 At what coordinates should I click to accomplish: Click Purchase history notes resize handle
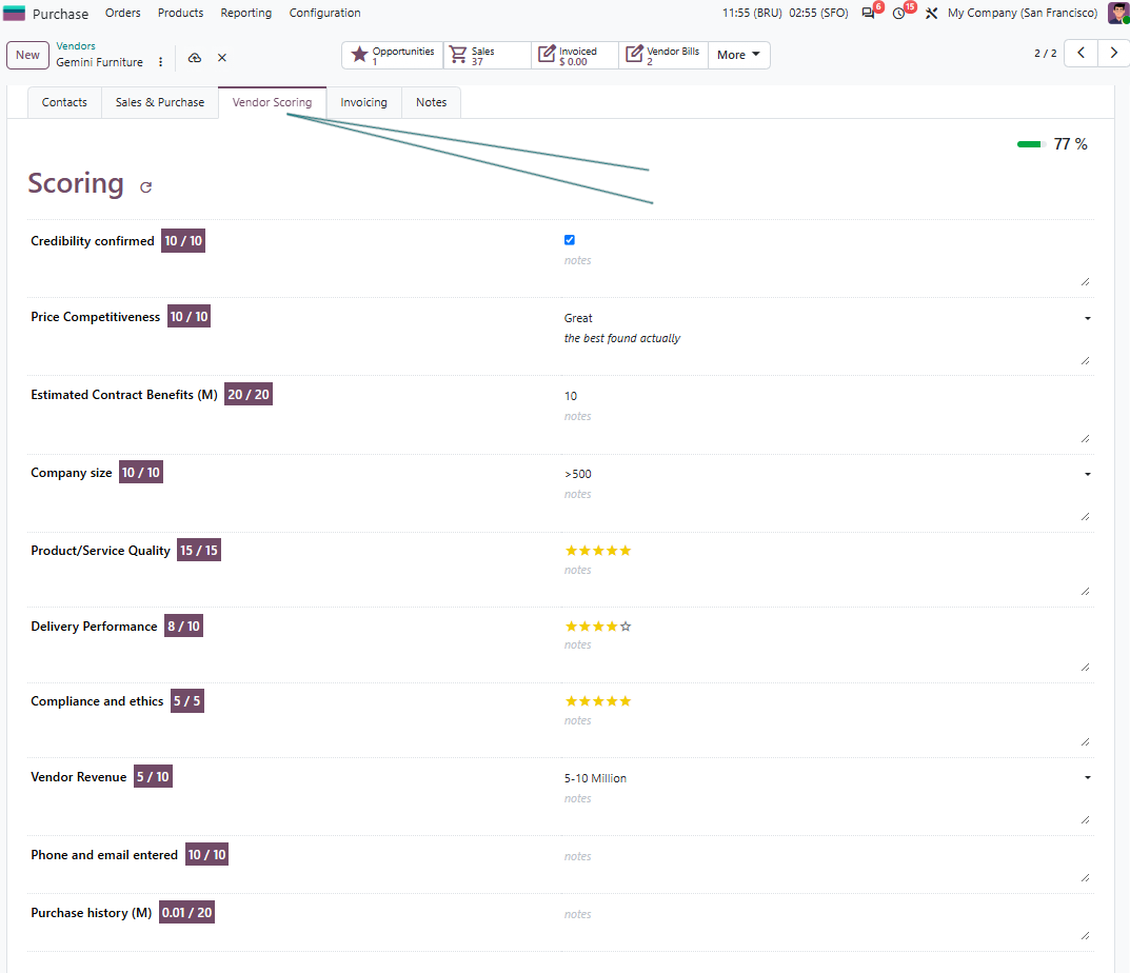pyautogui.click(x=1085, y=936)
